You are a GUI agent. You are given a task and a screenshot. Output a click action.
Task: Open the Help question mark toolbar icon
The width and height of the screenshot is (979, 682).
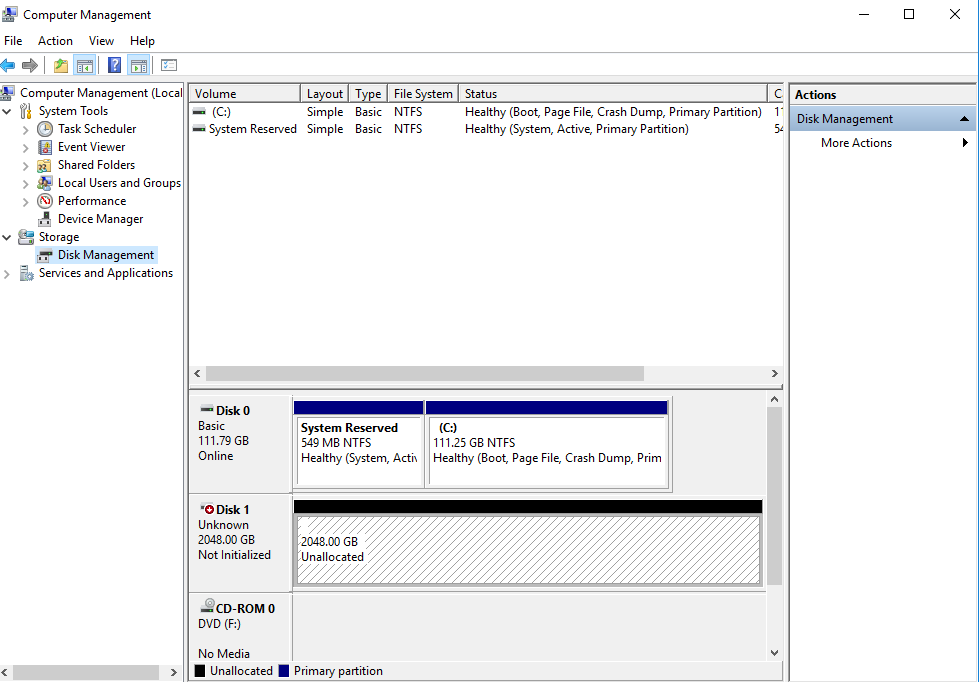click(x=114, y=65)
